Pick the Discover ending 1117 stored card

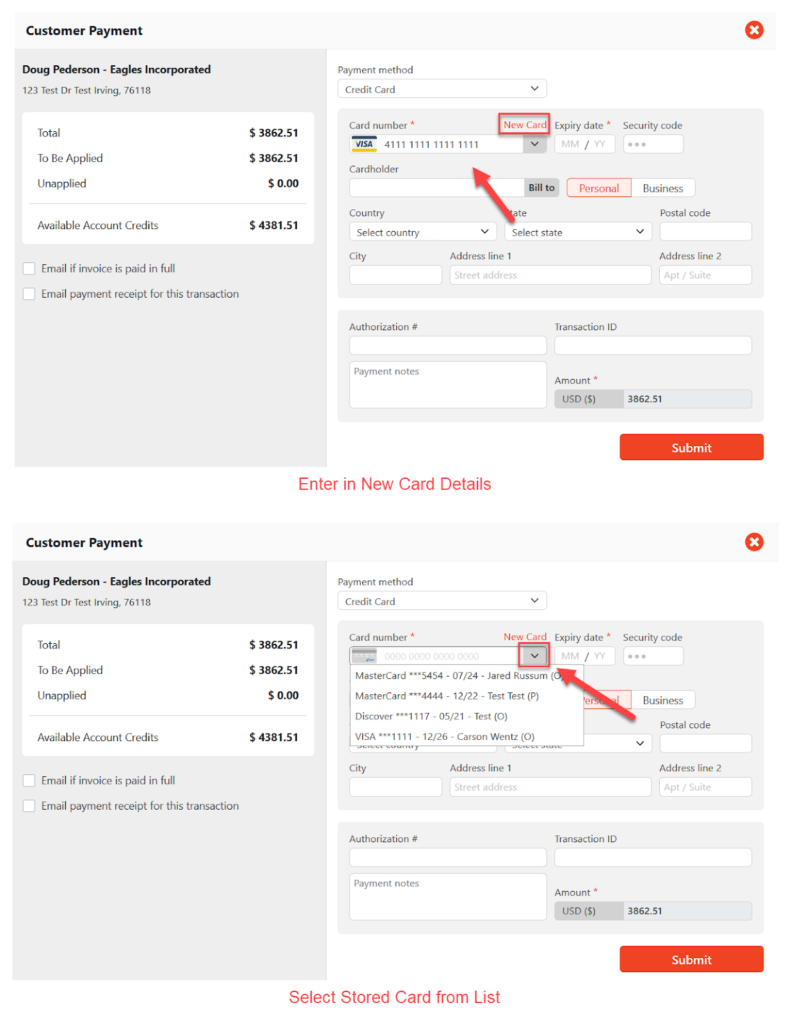click(x=431, y=716)
